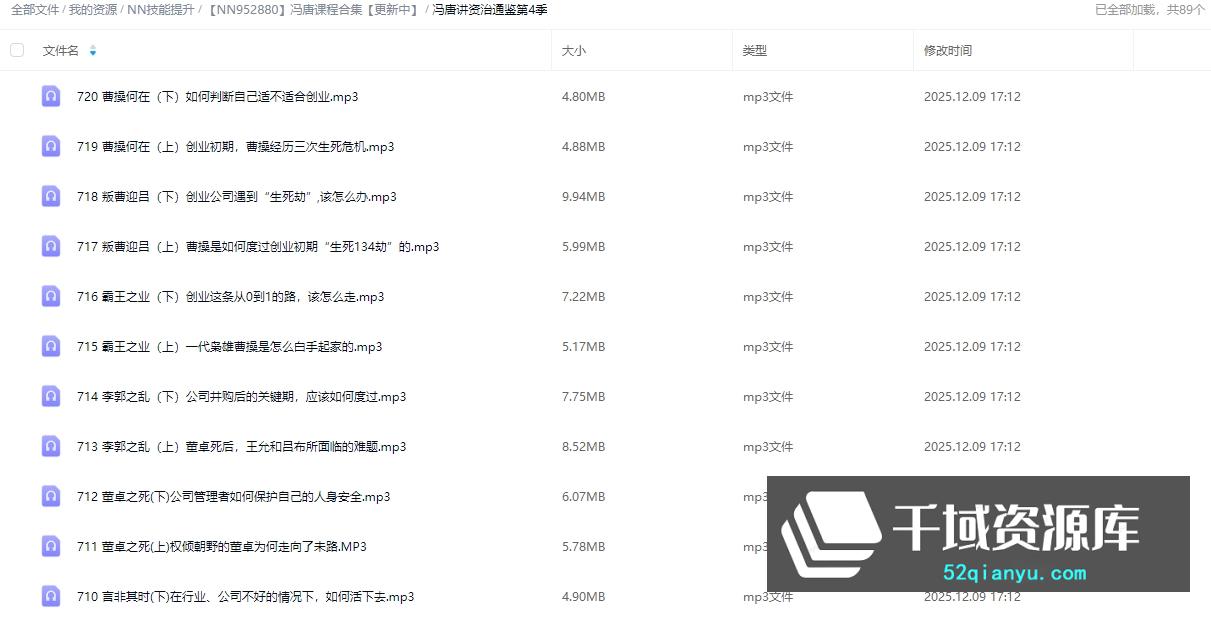Click the mp3 icon beside file 719
Screen dimensions: 1211x623
tap(51, 147)
